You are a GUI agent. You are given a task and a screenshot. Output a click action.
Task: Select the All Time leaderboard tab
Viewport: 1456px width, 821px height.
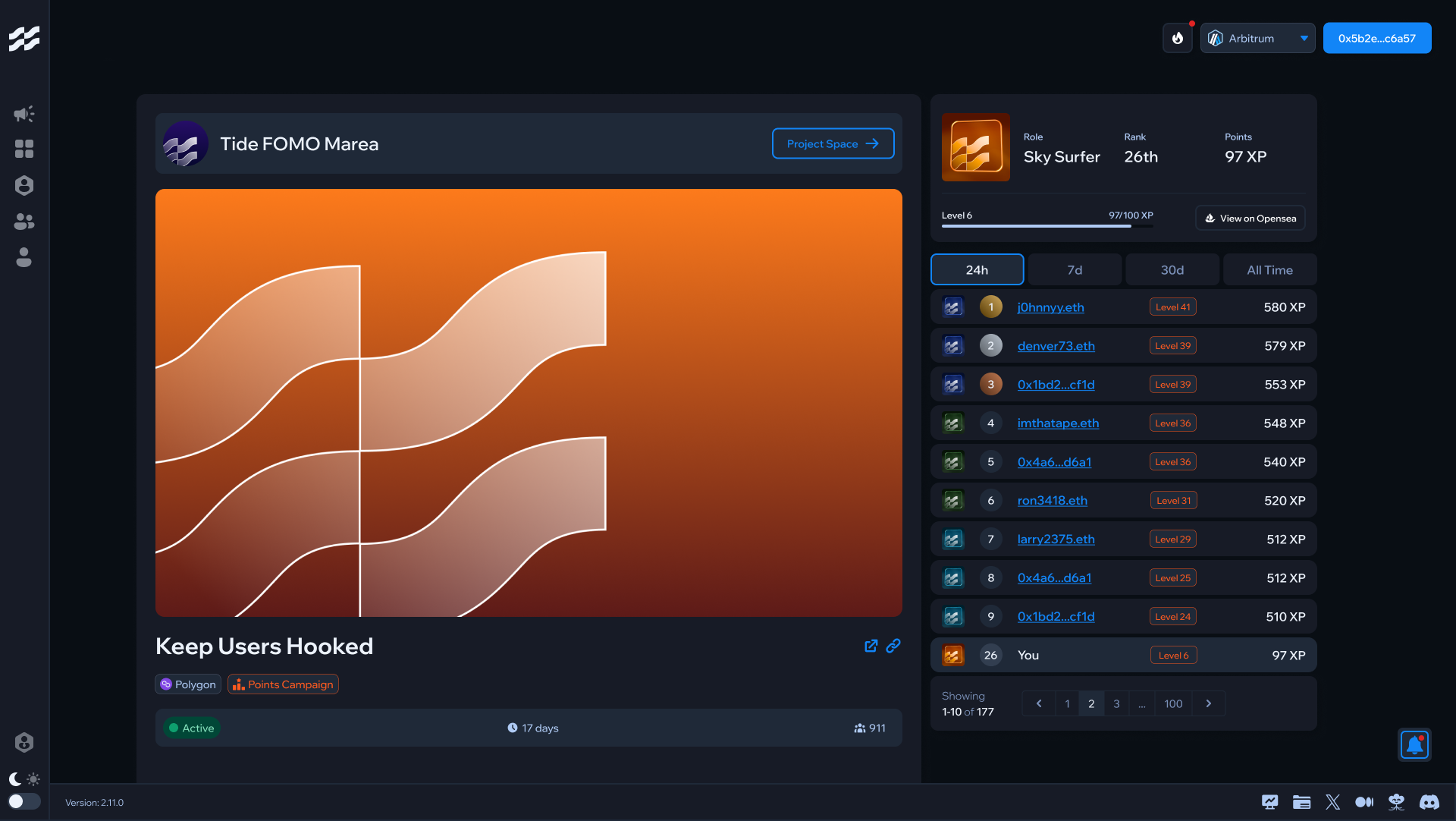tap(1269, 270)
